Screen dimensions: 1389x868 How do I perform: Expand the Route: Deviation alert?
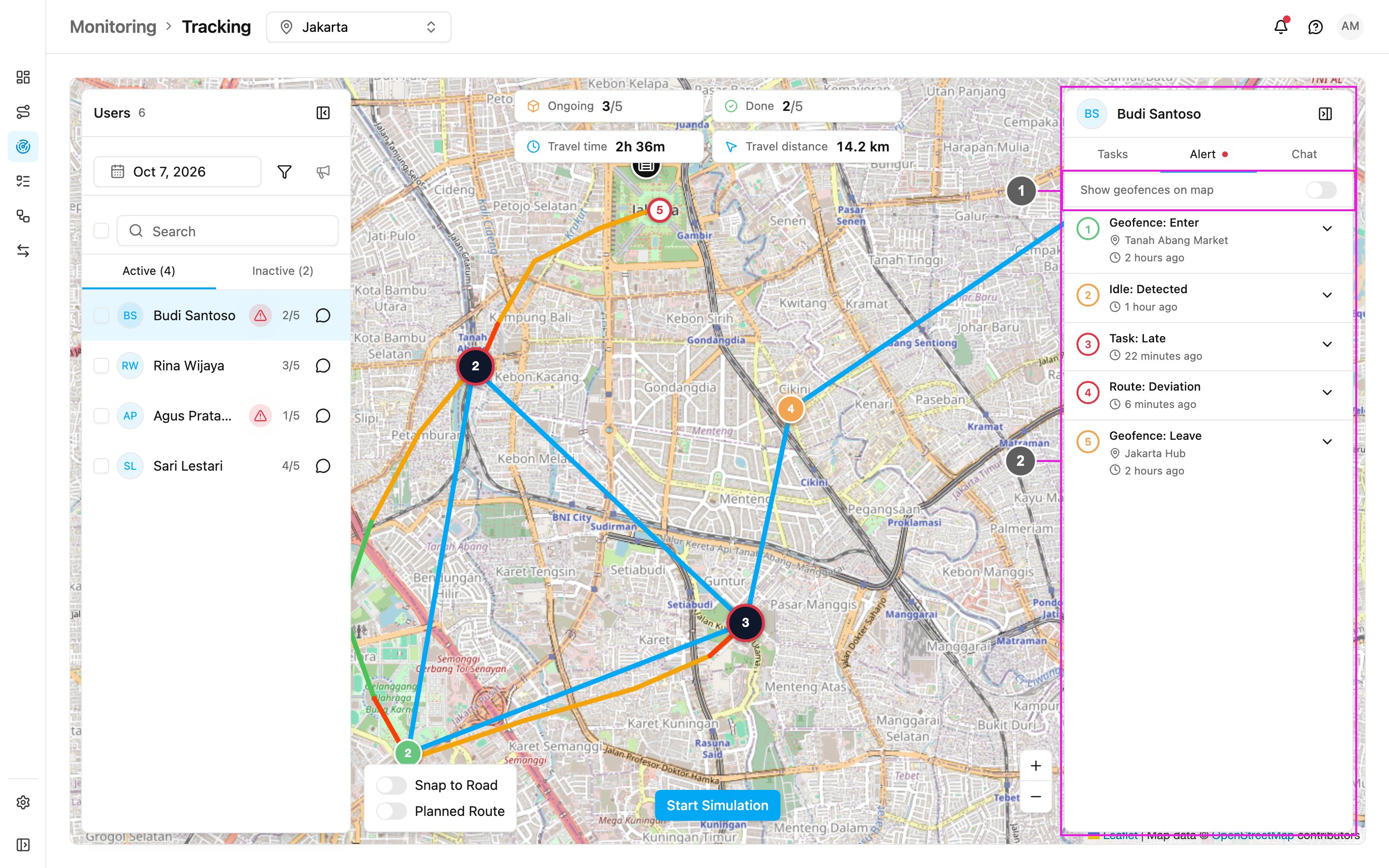(x=1327, y=393)
